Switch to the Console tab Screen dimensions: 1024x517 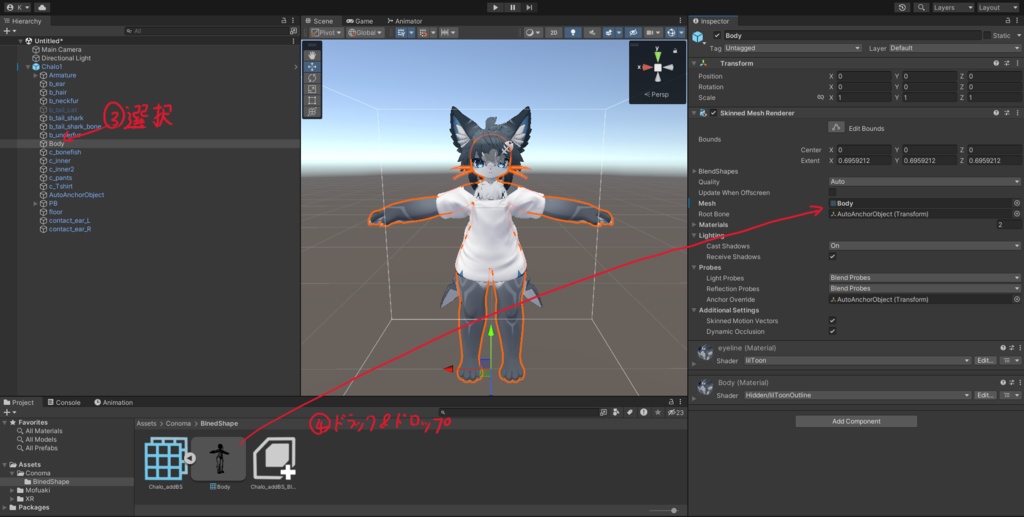(64, 402)
